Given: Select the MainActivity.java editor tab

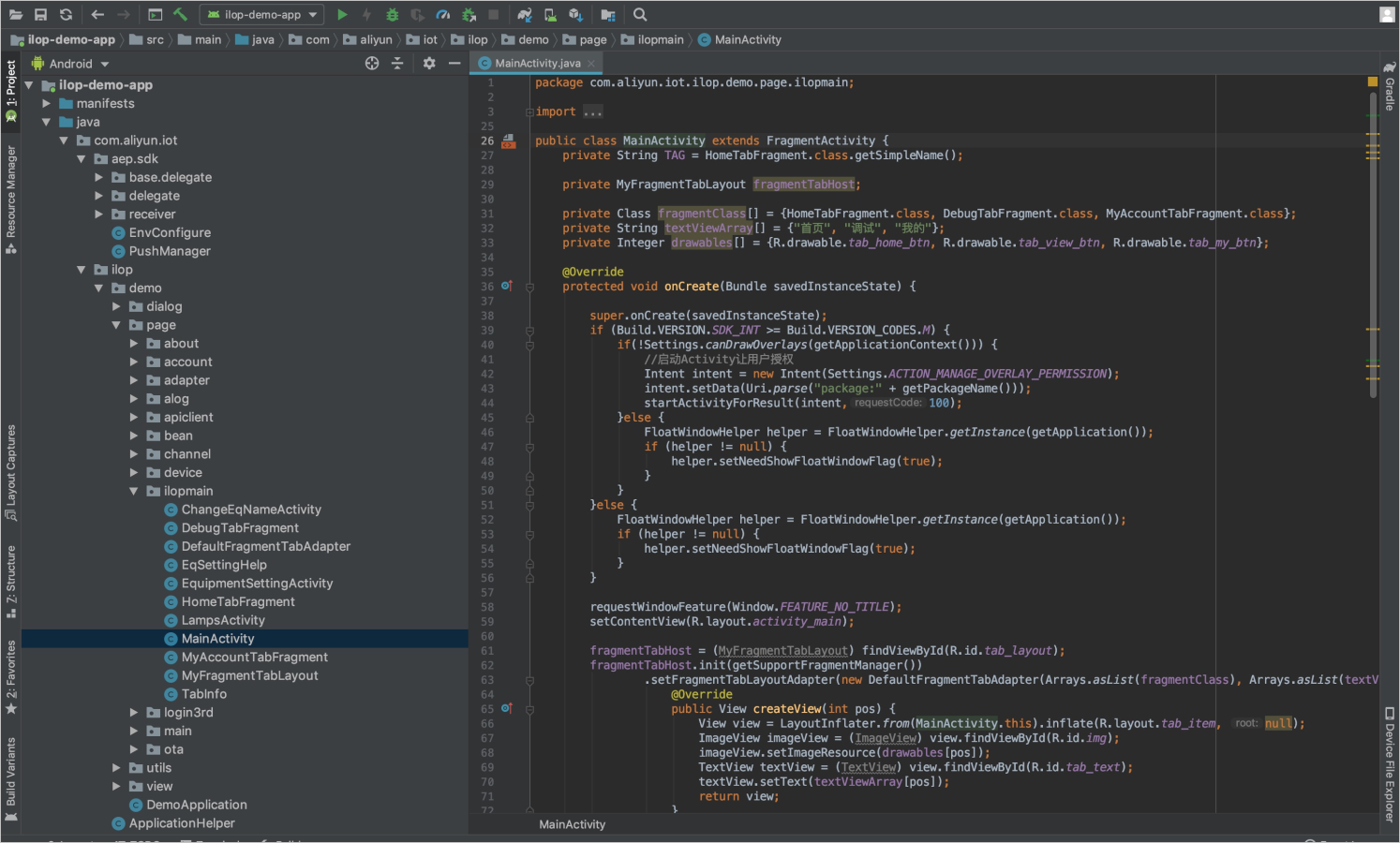Looking at the screenshot, I should point(538,63).
